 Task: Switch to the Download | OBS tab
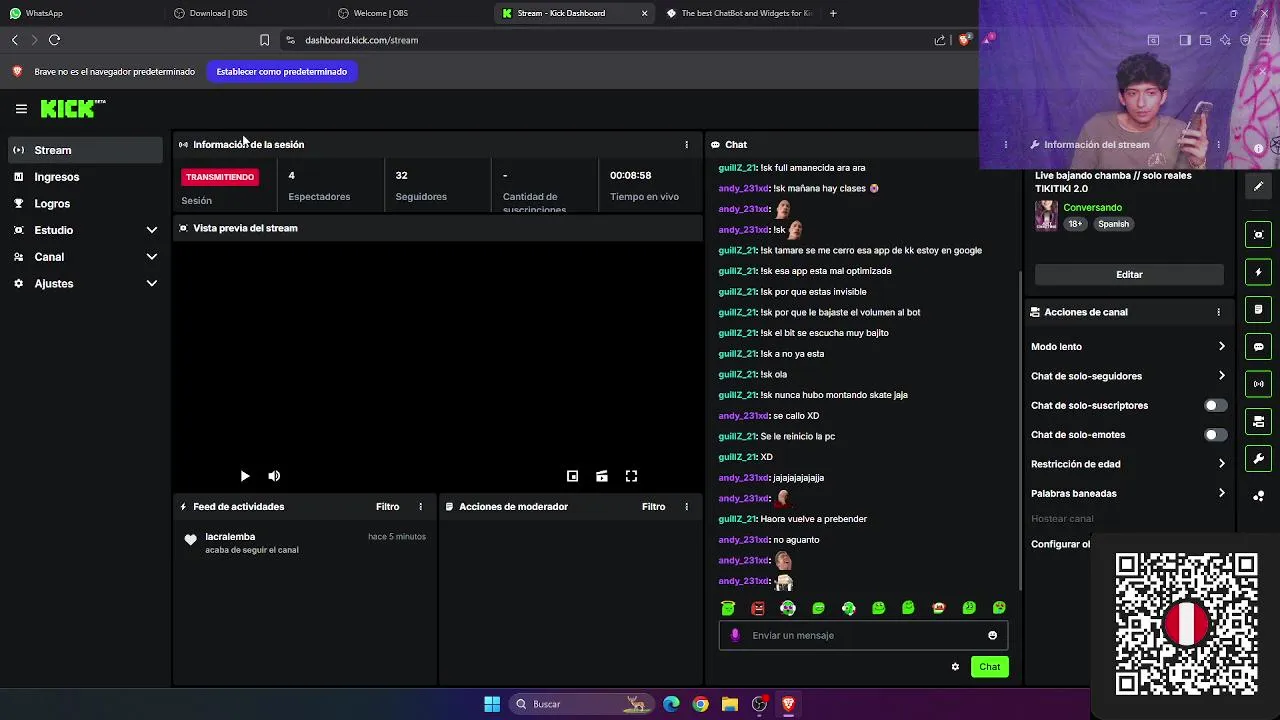(245, 13)
